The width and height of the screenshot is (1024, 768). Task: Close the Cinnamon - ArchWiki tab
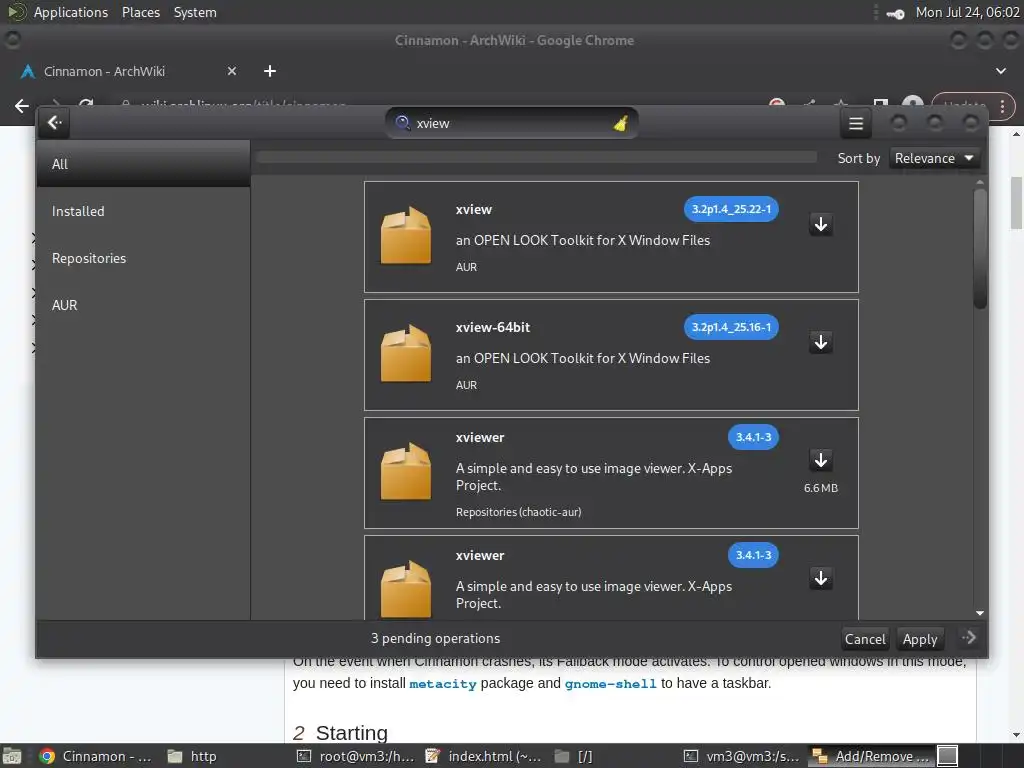pos(232,71)
